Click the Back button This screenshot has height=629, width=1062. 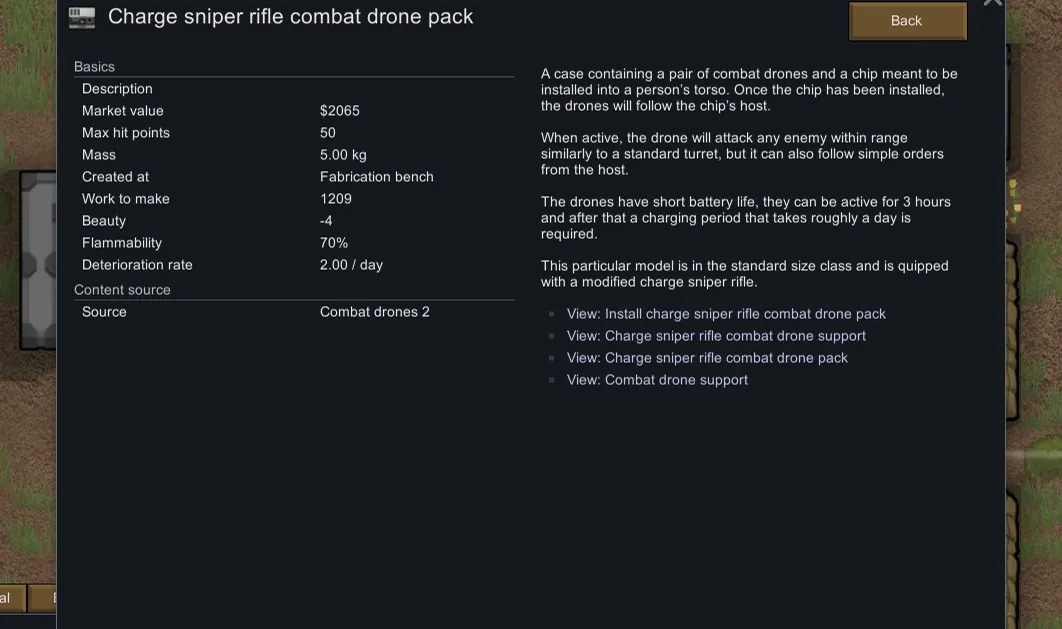pos(907,21)
